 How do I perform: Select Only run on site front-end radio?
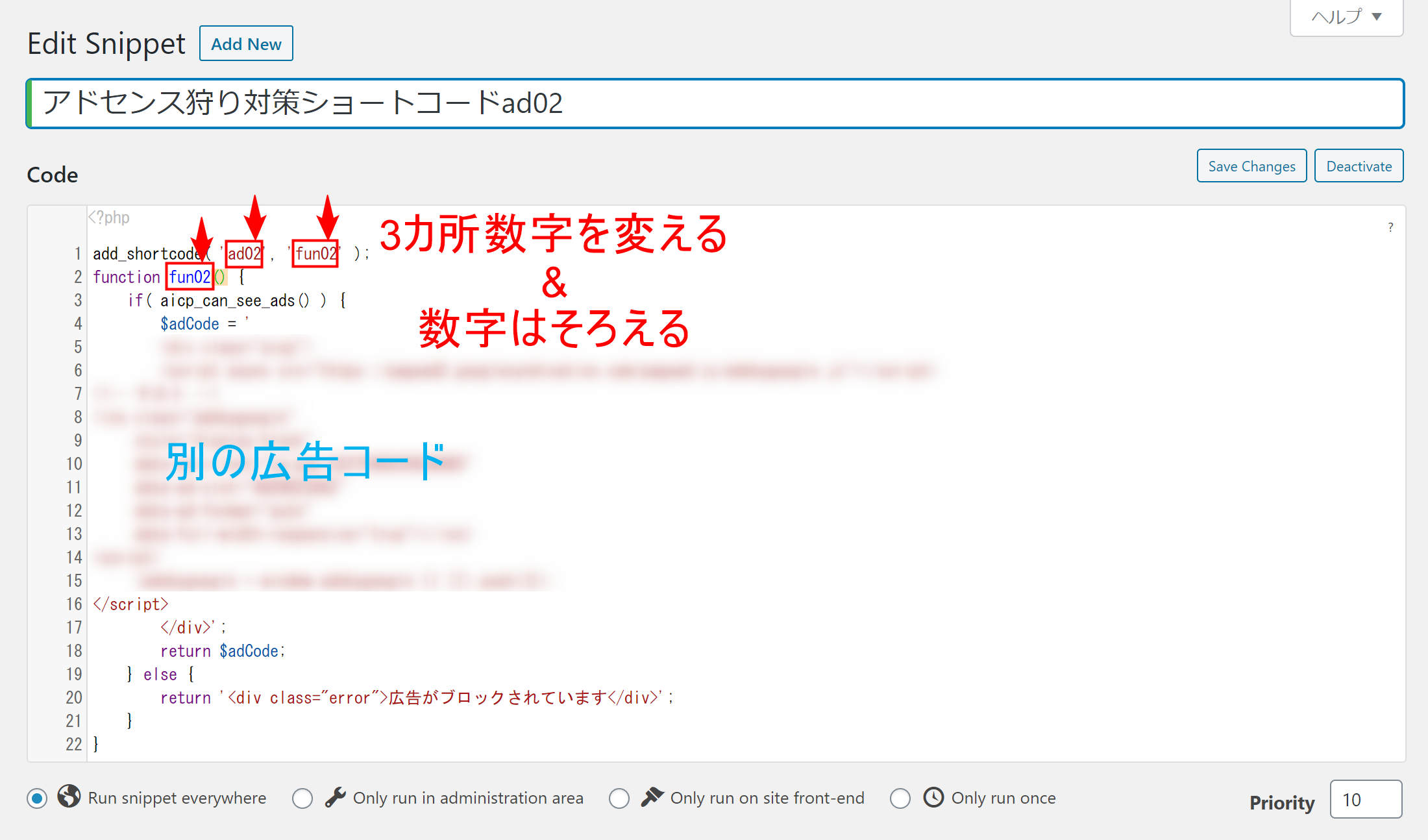point(619,798)
